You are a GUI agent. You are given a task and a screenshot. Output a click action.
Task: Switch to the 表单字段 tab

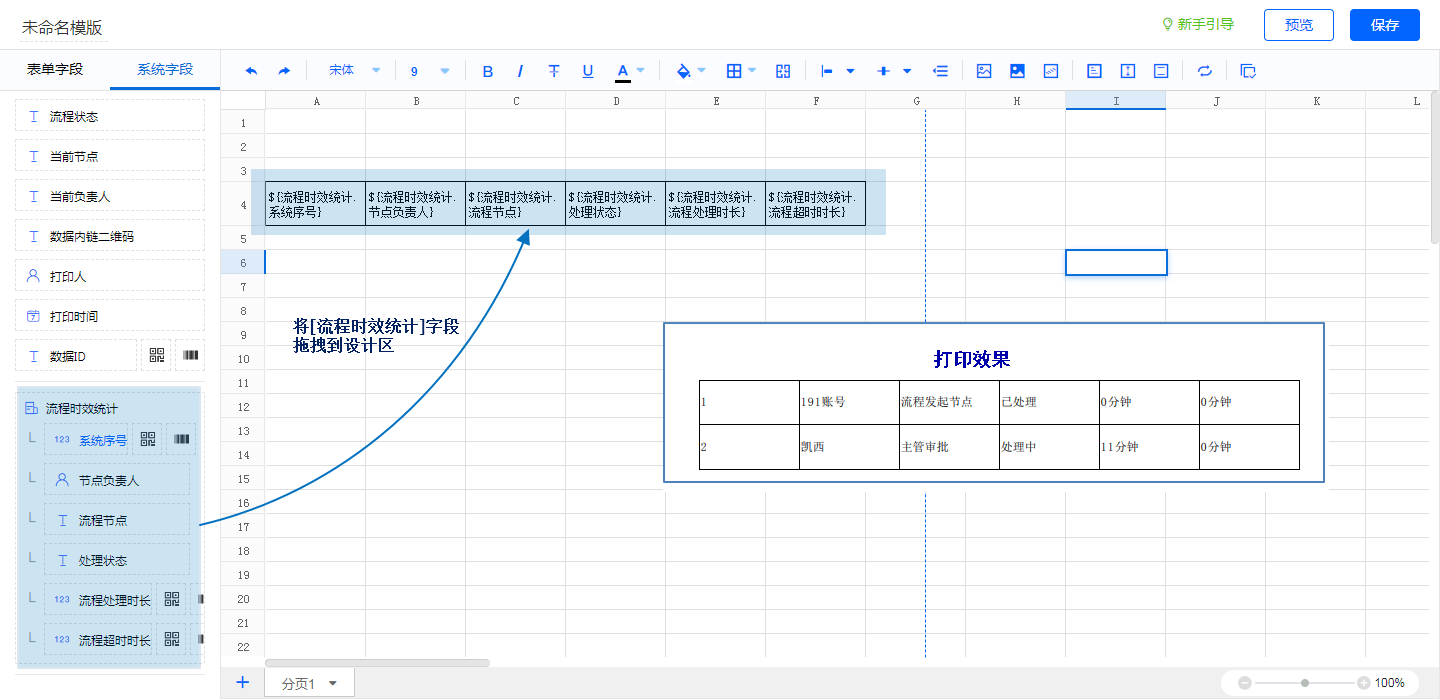coord(55,69)
